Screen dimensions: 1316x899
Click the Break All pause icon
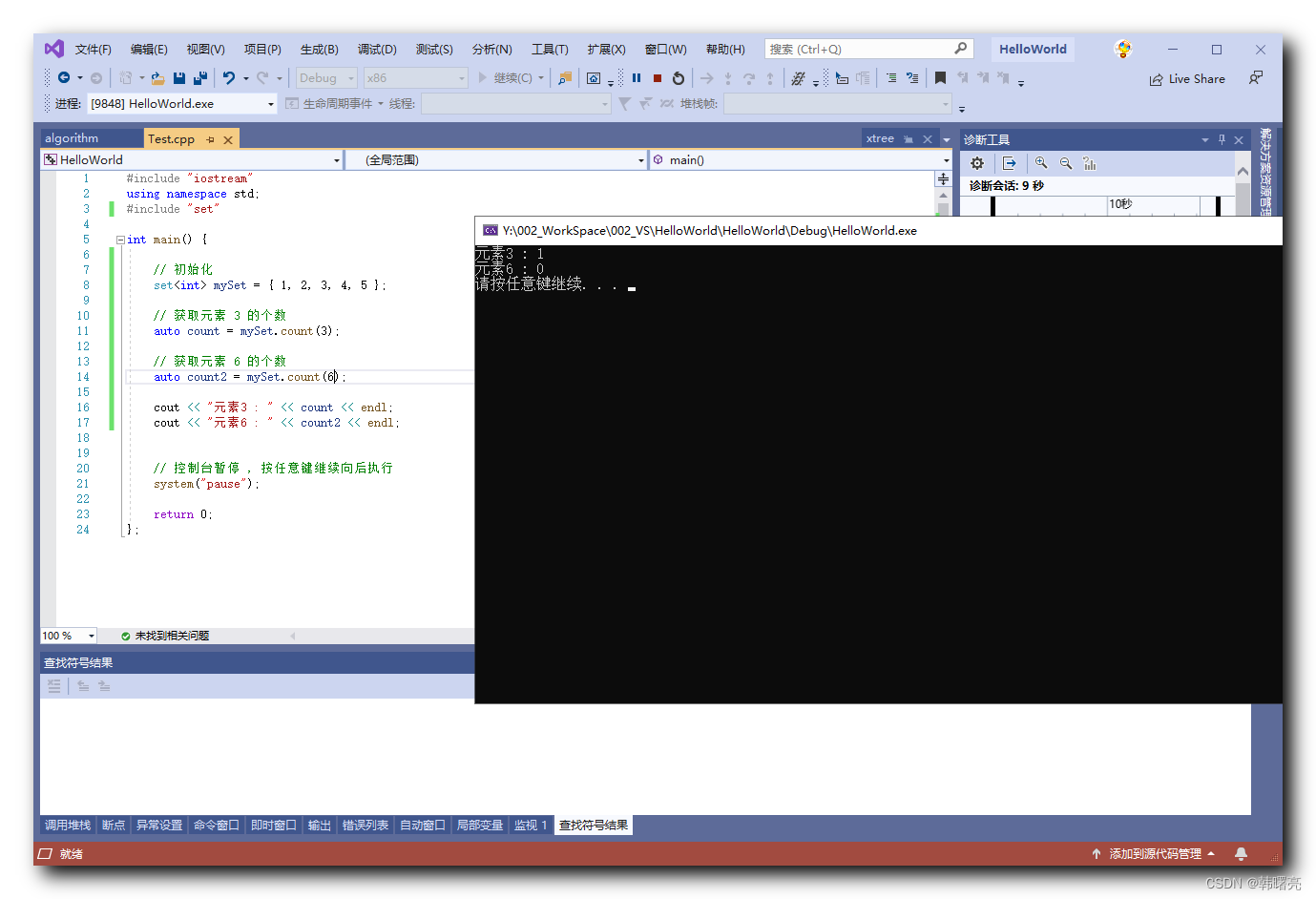(637, 77)
